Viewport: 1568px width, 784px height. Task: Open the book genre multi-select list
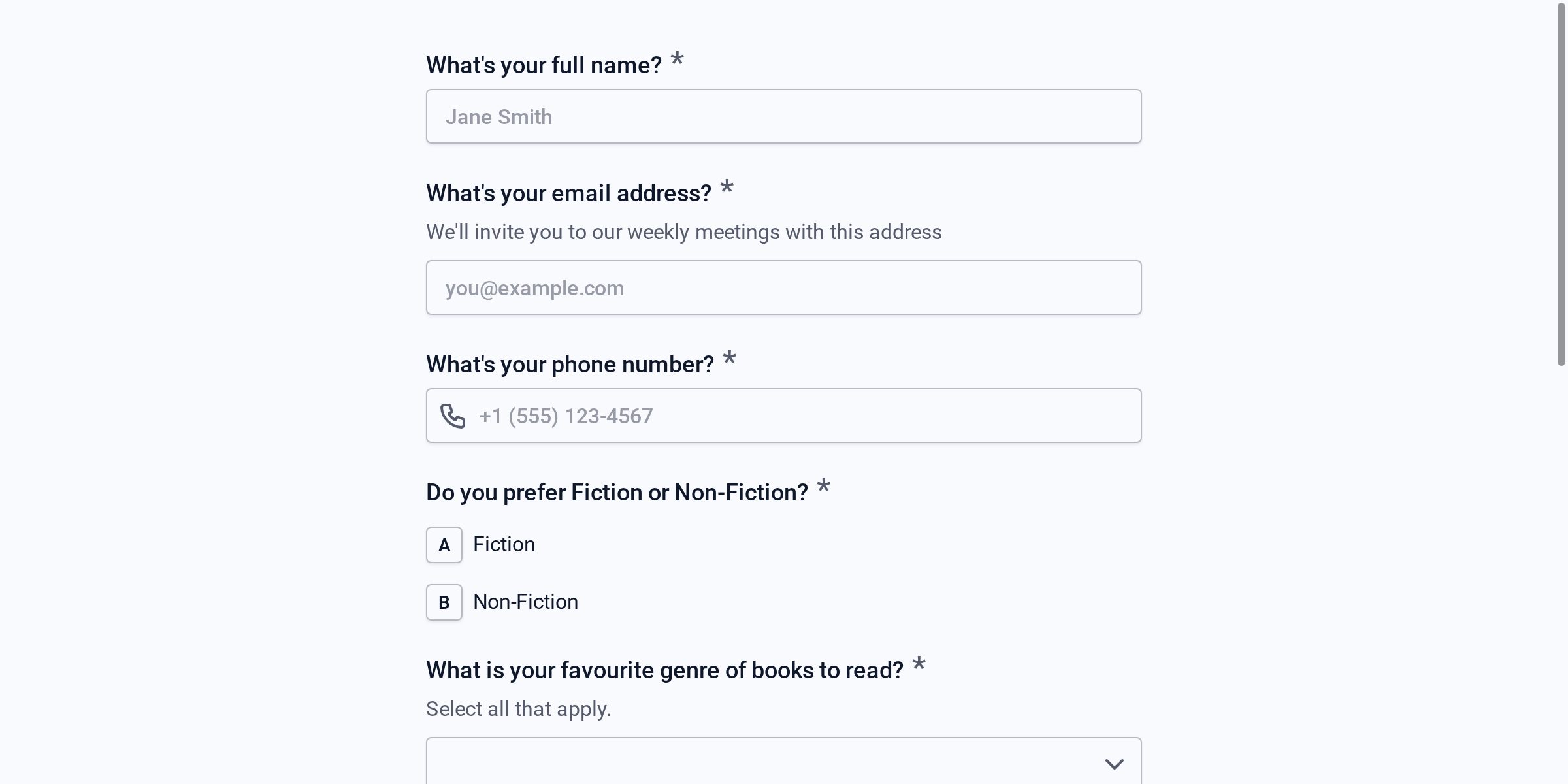[x=784, y=761]
